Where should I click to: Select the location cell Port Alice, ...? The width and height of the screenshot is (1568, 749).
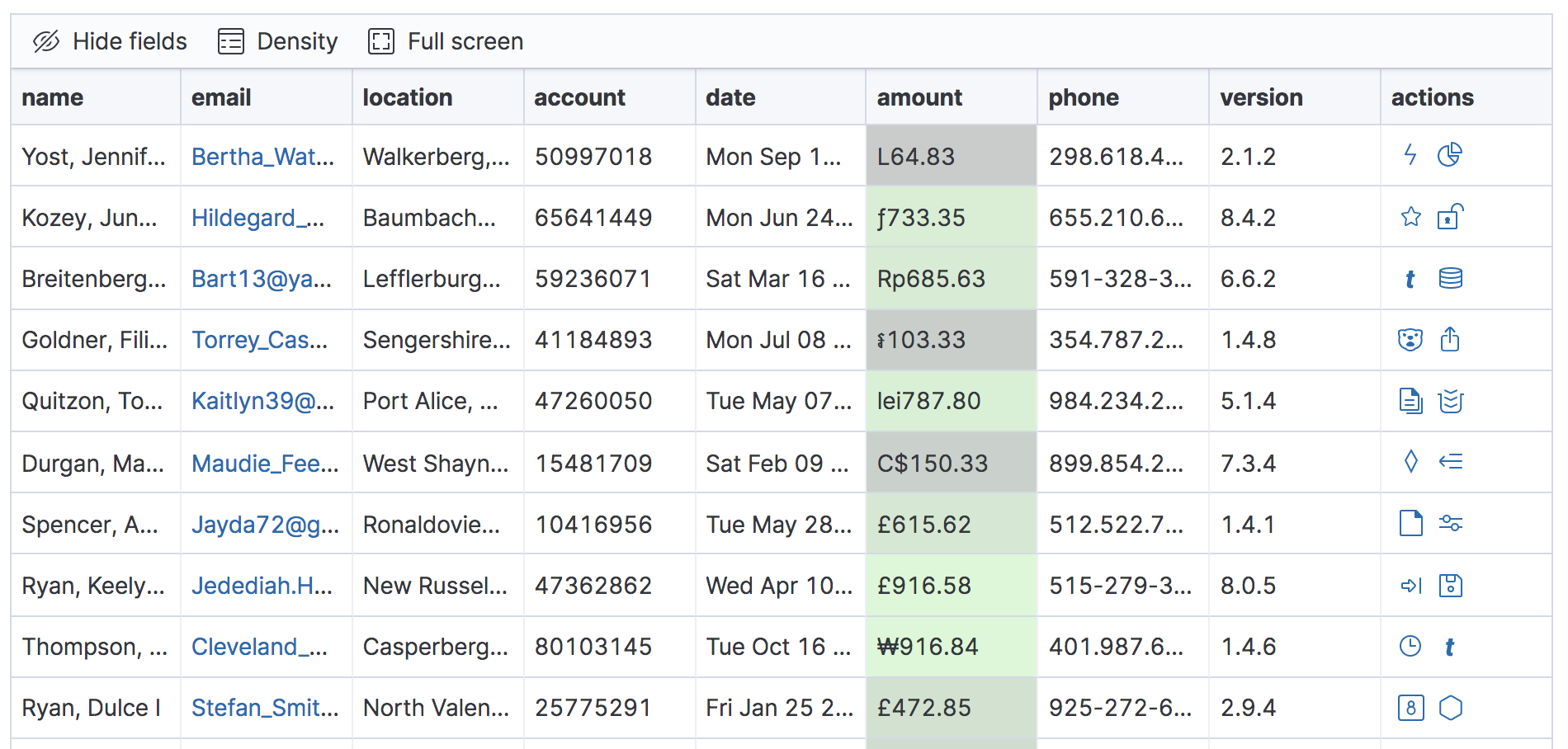coord(438,400)
